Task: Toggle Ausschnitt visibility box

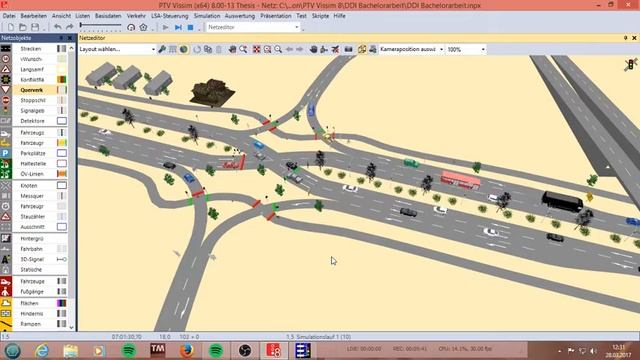Action: pyautogui.click(x=62, y=227)
